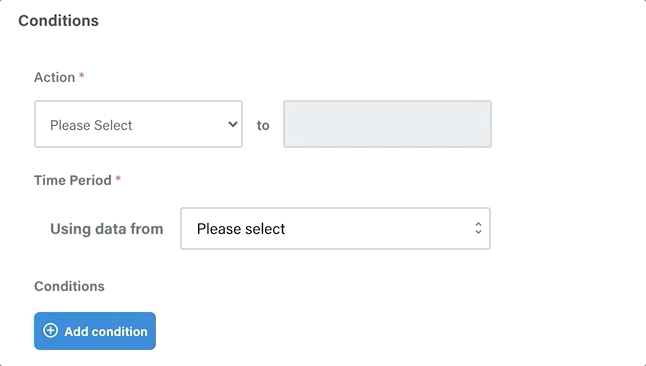Click the red asterisk beside Time Period
Viewport: 646px width, 366px height.
point(118,178)
